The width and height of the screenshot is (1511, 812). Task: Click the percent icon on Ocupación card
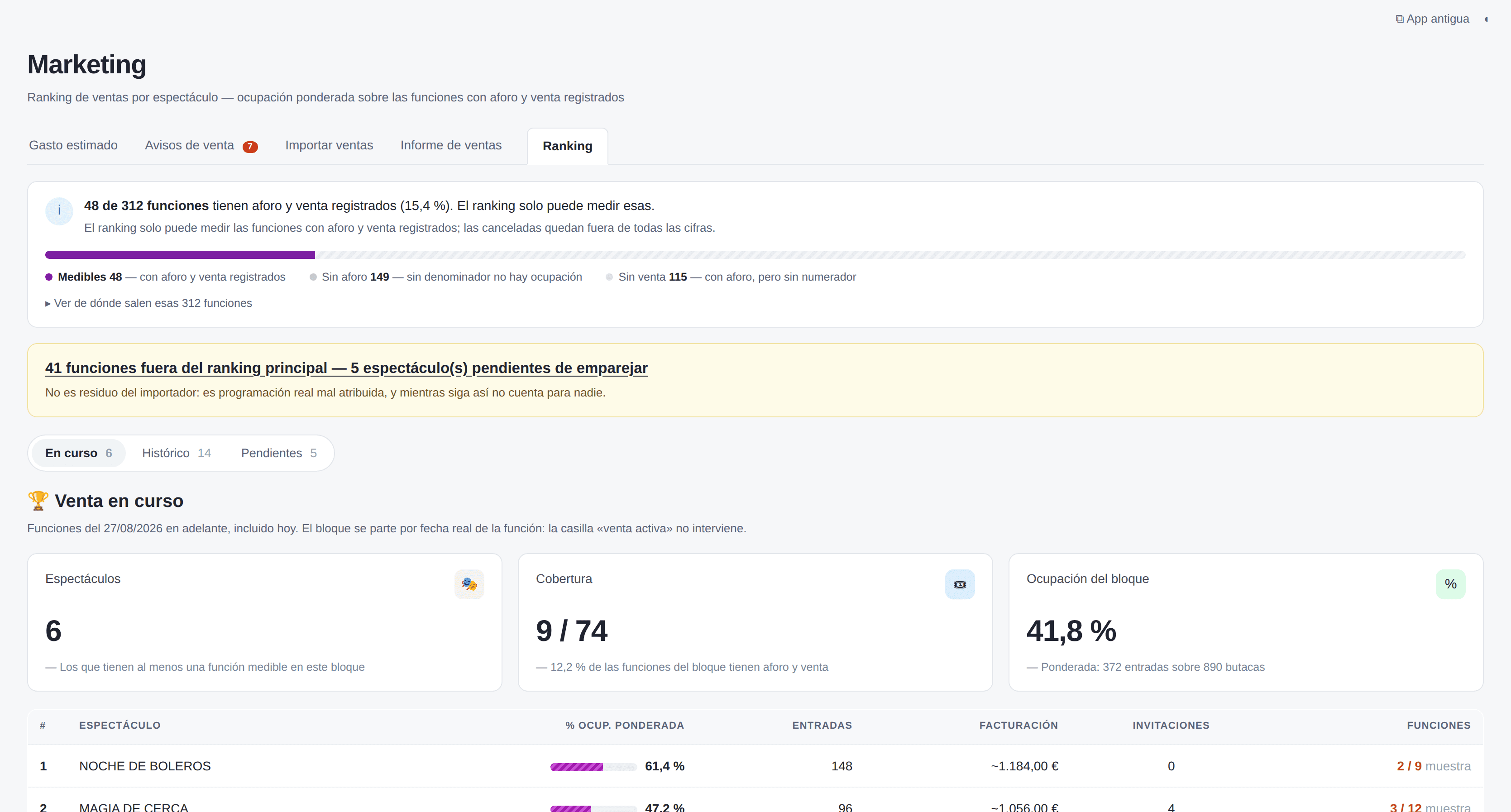(1451, 584)
